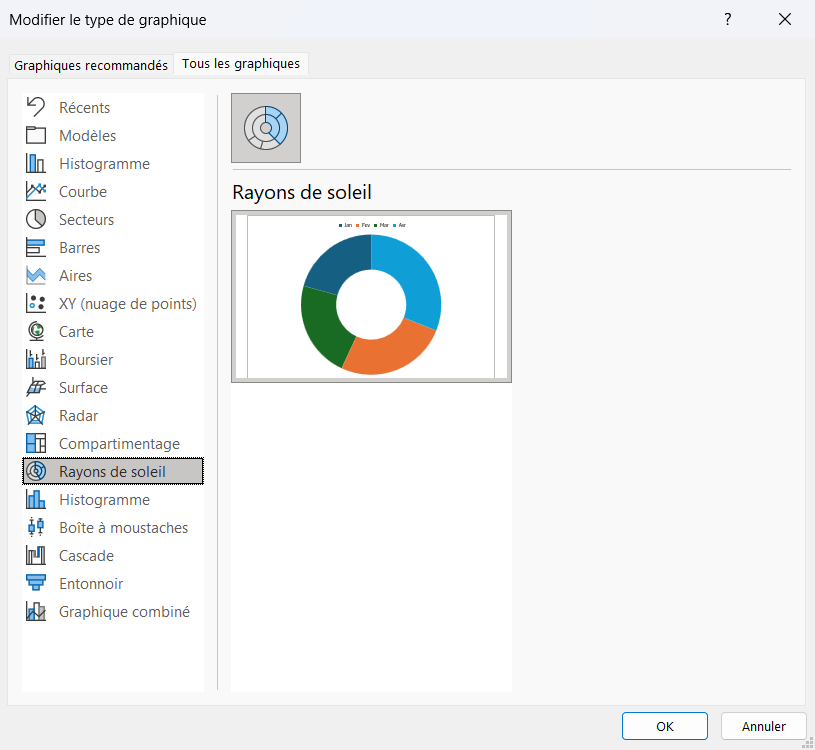Choose the Radar chart icon
This screenshot has width=815, height=750.
[x=36, y=416]
